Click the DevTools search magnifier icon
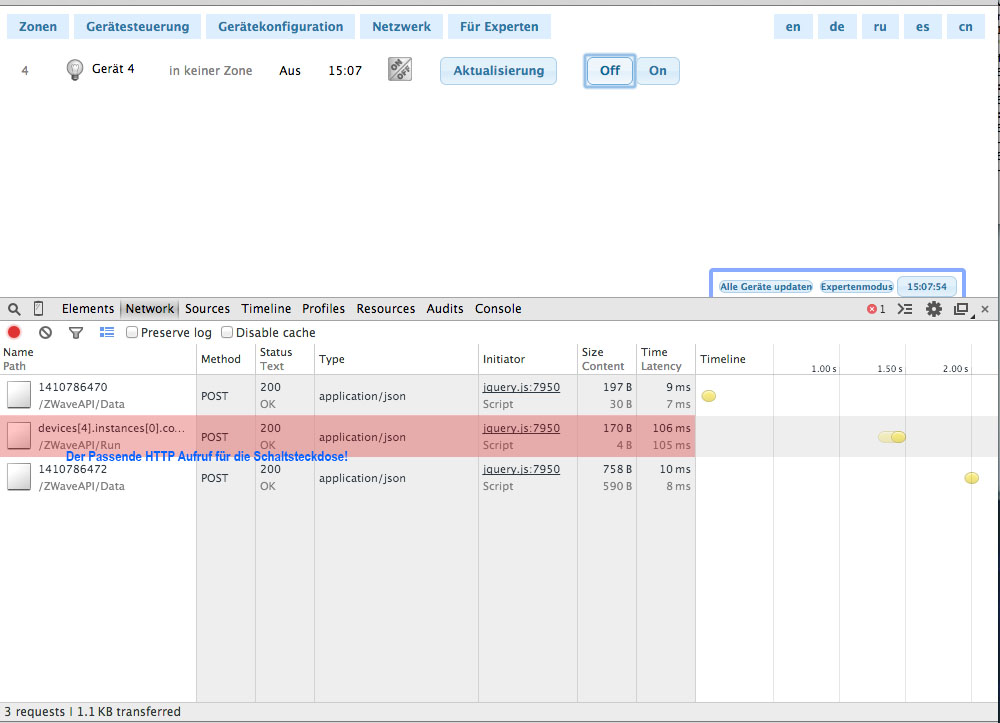 pos(14,309)
